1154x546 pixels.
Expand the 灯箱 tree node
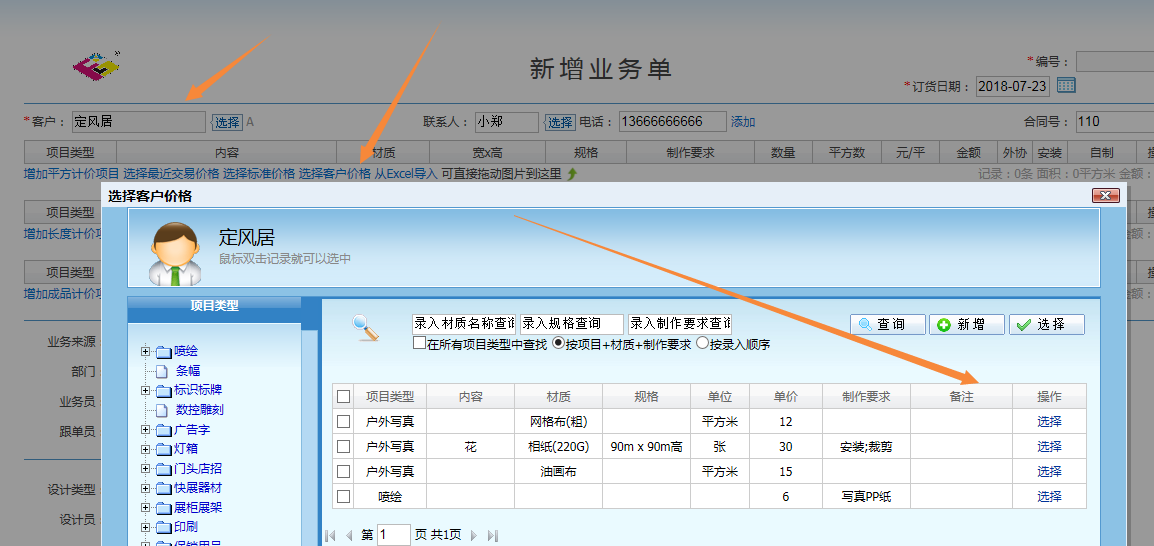[146, 449]
